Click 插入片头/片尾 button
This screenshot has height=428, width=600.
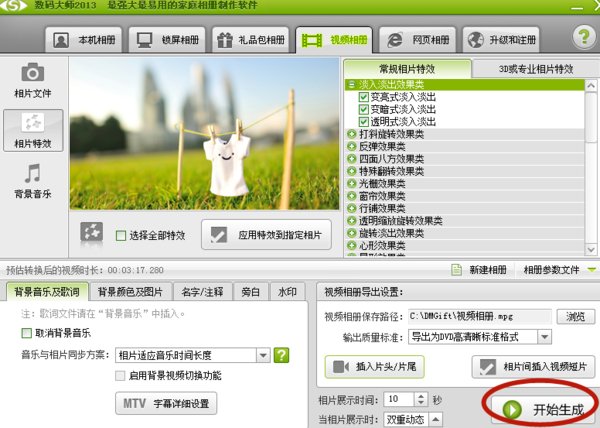pos(375,367)
